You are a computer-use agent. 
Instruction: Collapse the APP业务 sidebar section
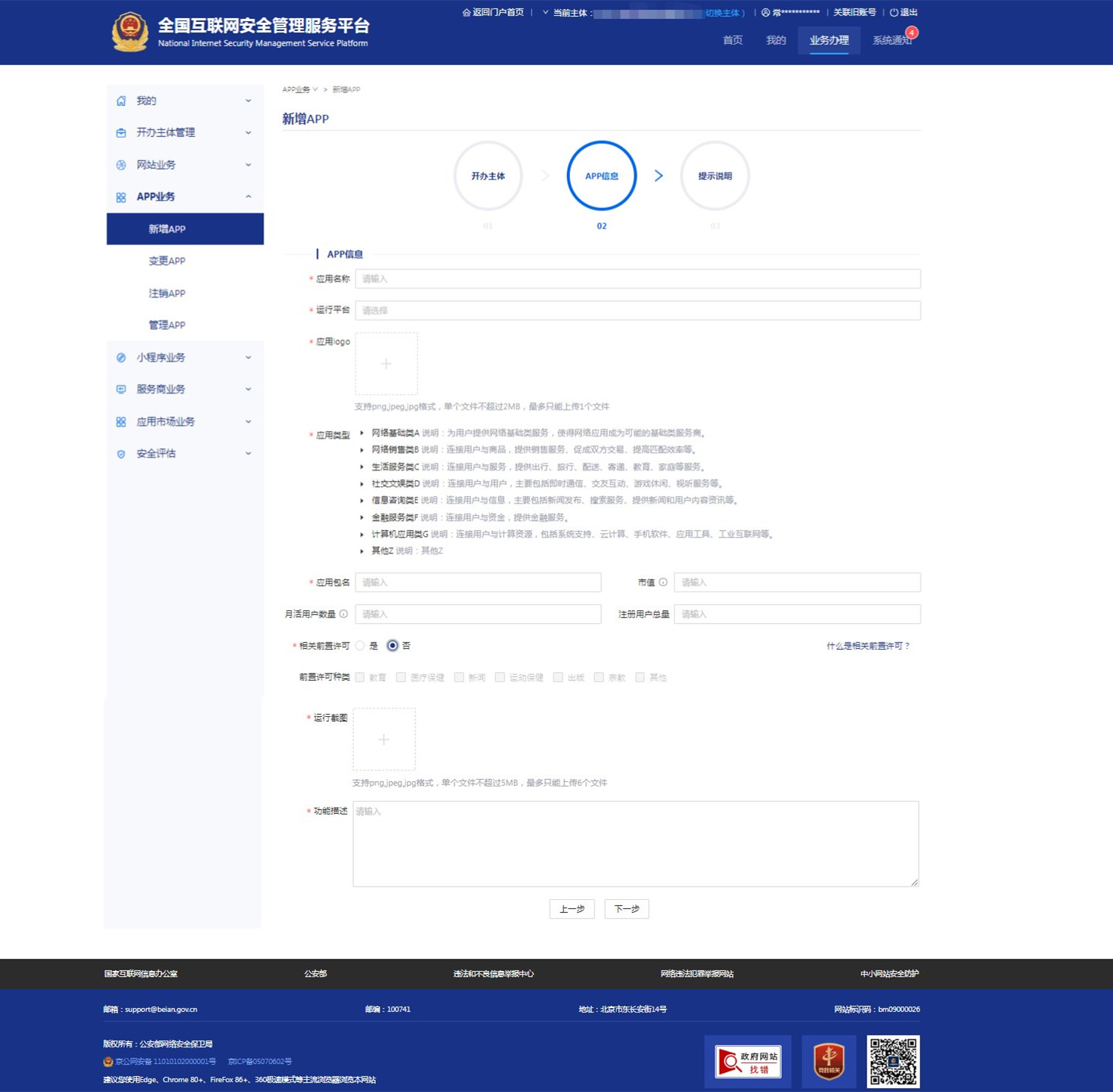[x=248, y=196]
